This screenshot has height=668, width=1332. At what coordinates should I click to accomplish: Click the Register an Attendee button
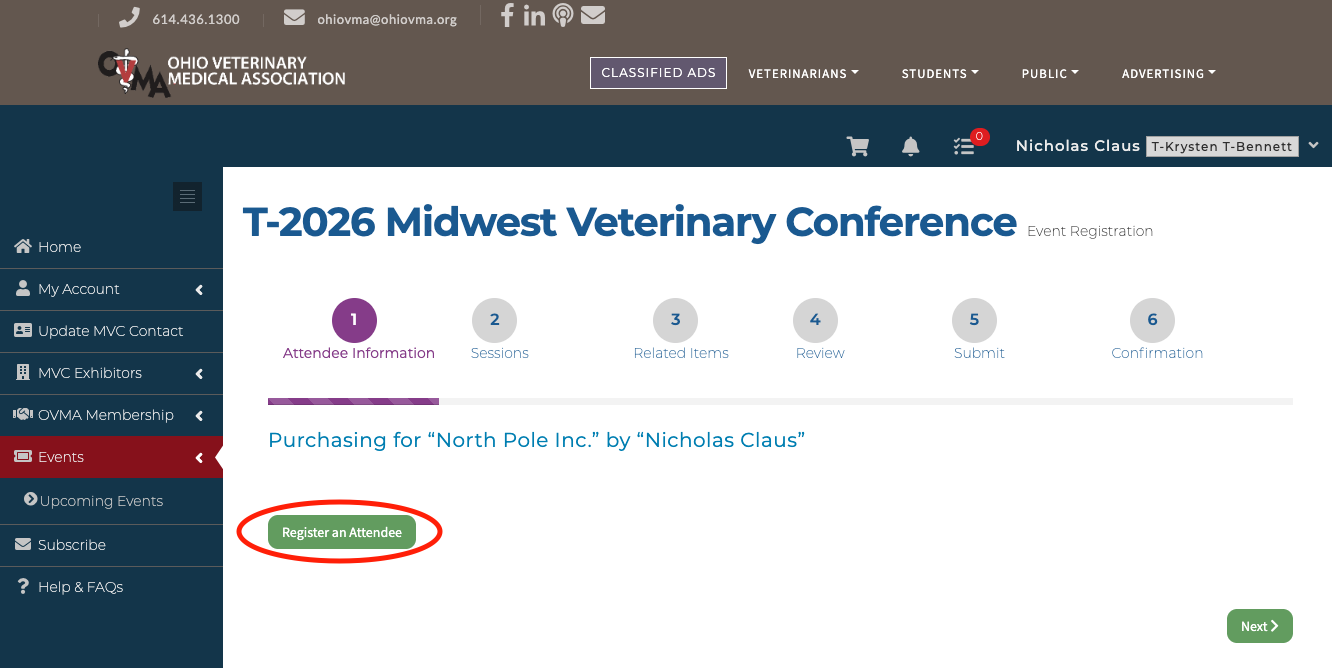342,532
